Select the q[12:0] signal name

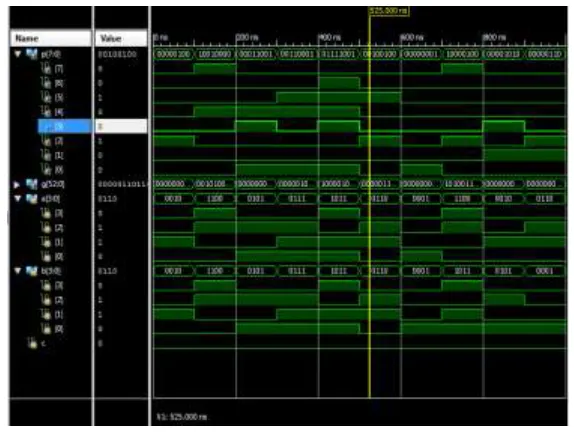pos(53,184)
